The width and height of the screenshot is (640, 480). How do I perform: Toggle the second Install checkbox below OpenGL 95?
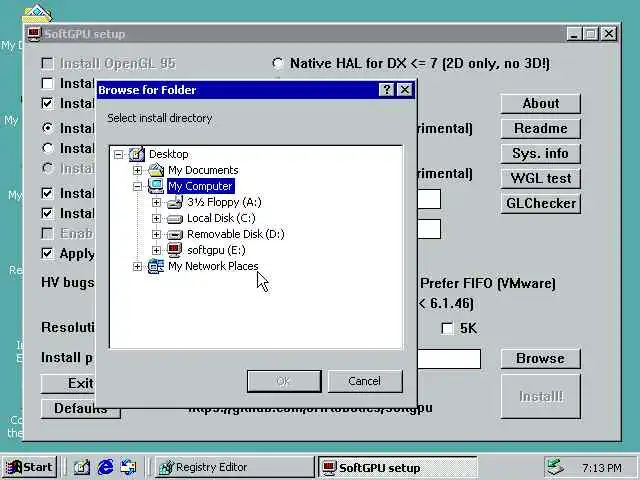click(x=47, y=83)
